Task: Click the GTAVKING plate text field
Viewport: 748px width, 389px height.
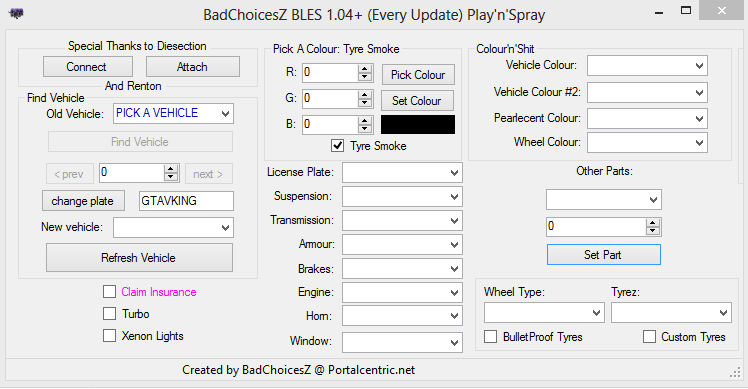Action: [186, 201]
